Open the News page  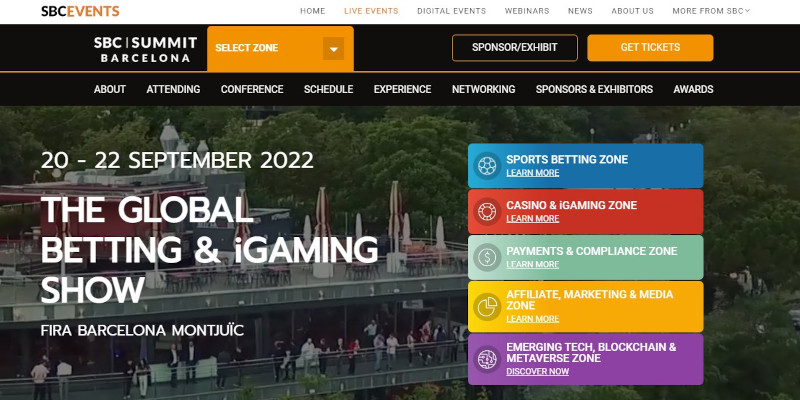point(580,11)
